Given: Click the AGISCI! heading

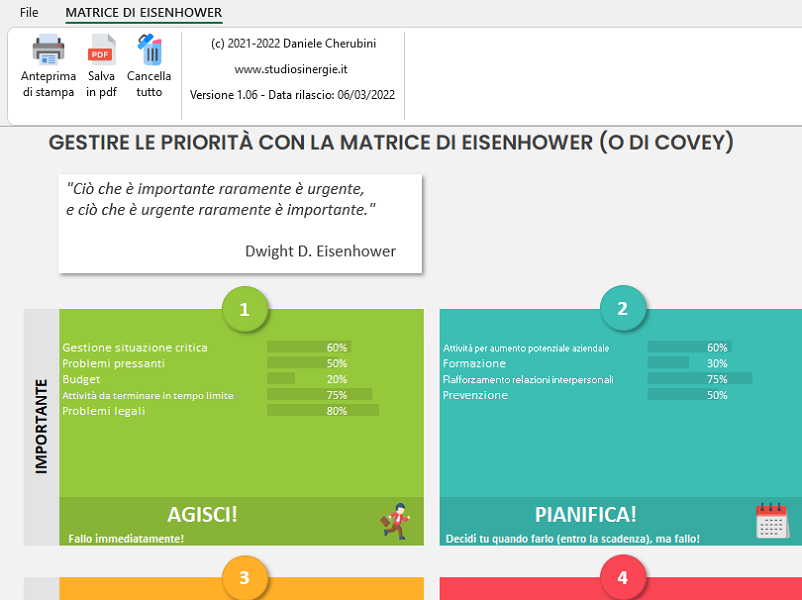Looking at the screenshot, I should pyautogui.click(x=203, y=515).
